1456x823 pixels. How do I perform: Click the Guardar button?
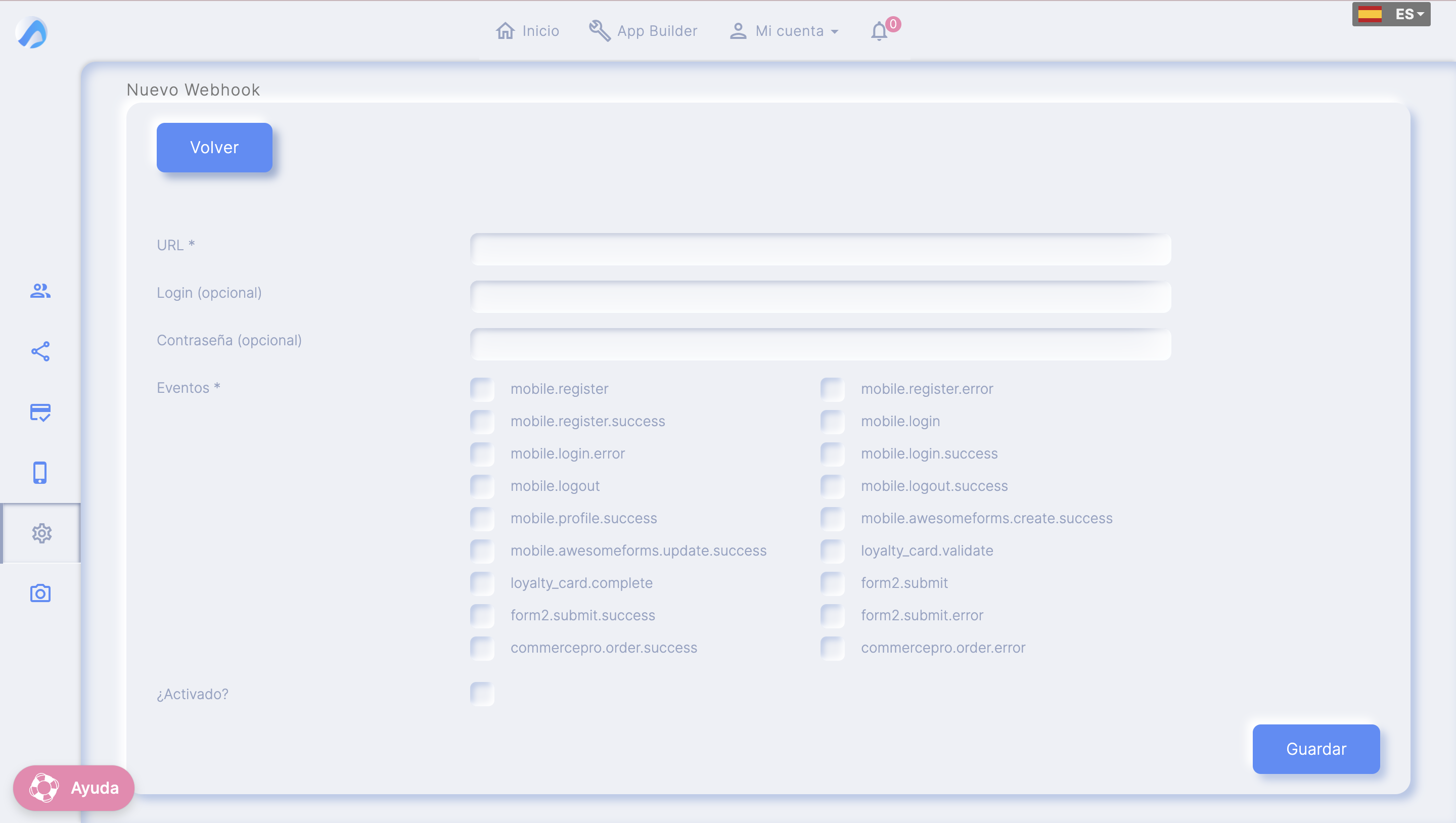tap(1316, 749)
